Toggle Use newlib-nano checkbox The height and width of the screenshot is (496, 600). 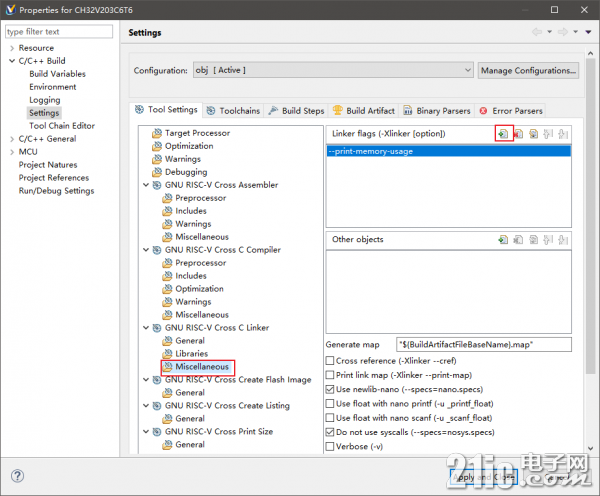coord(329,390)
